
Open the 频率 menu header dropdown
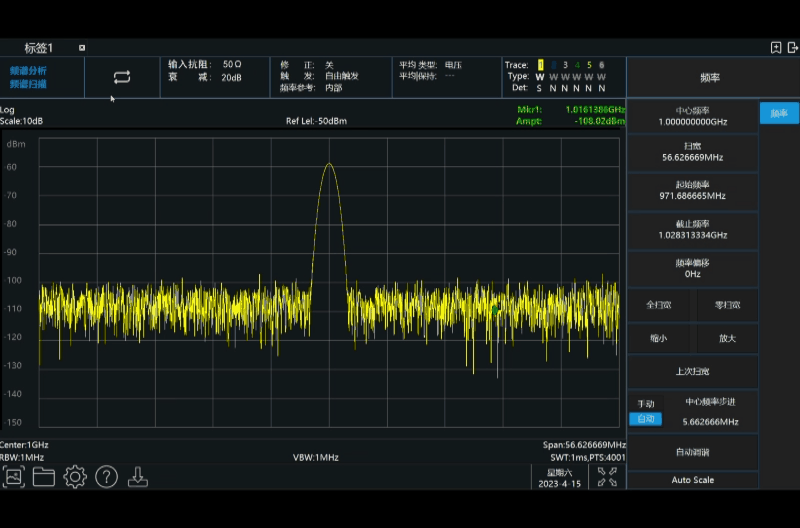(710, 77)
